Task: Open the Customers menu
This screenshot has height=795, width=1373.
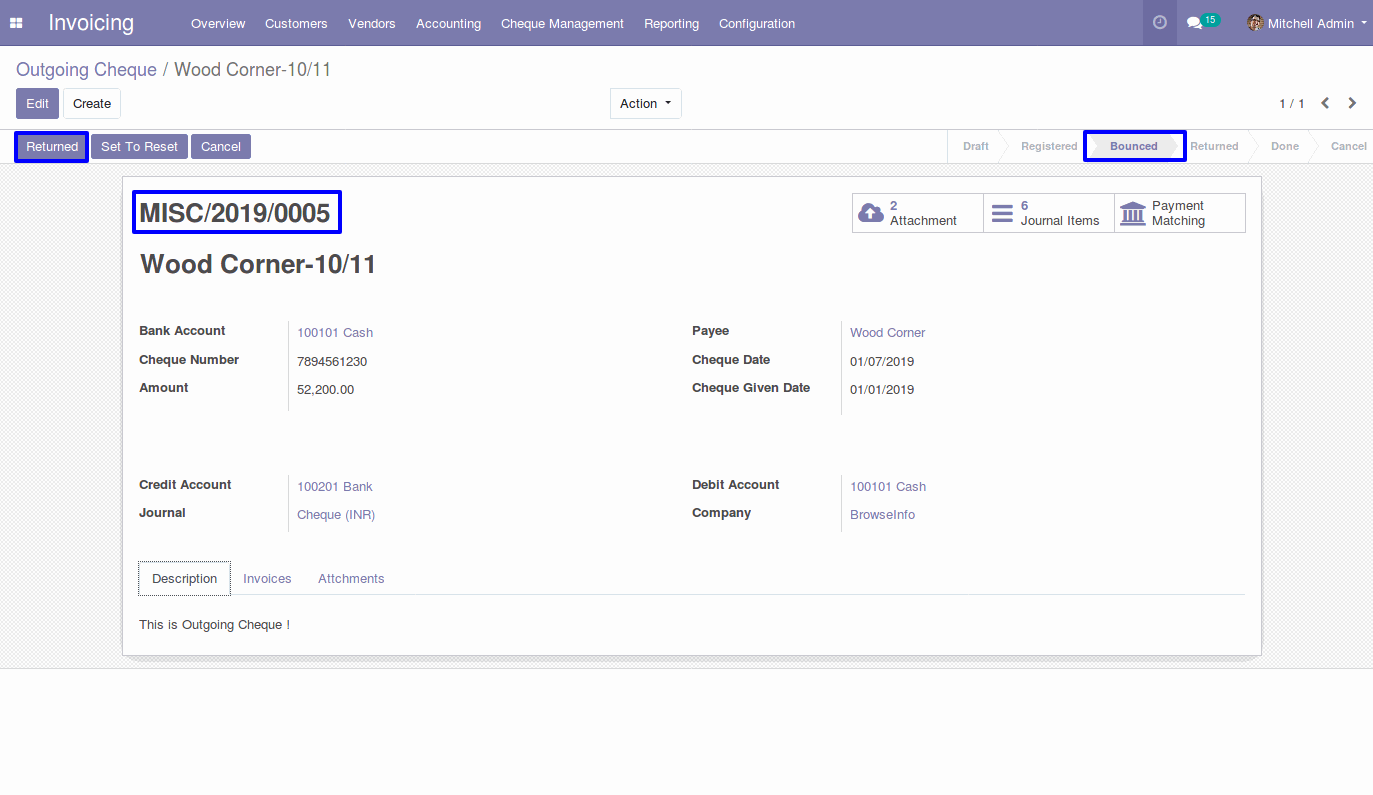Action: click(x=296, y=23)
